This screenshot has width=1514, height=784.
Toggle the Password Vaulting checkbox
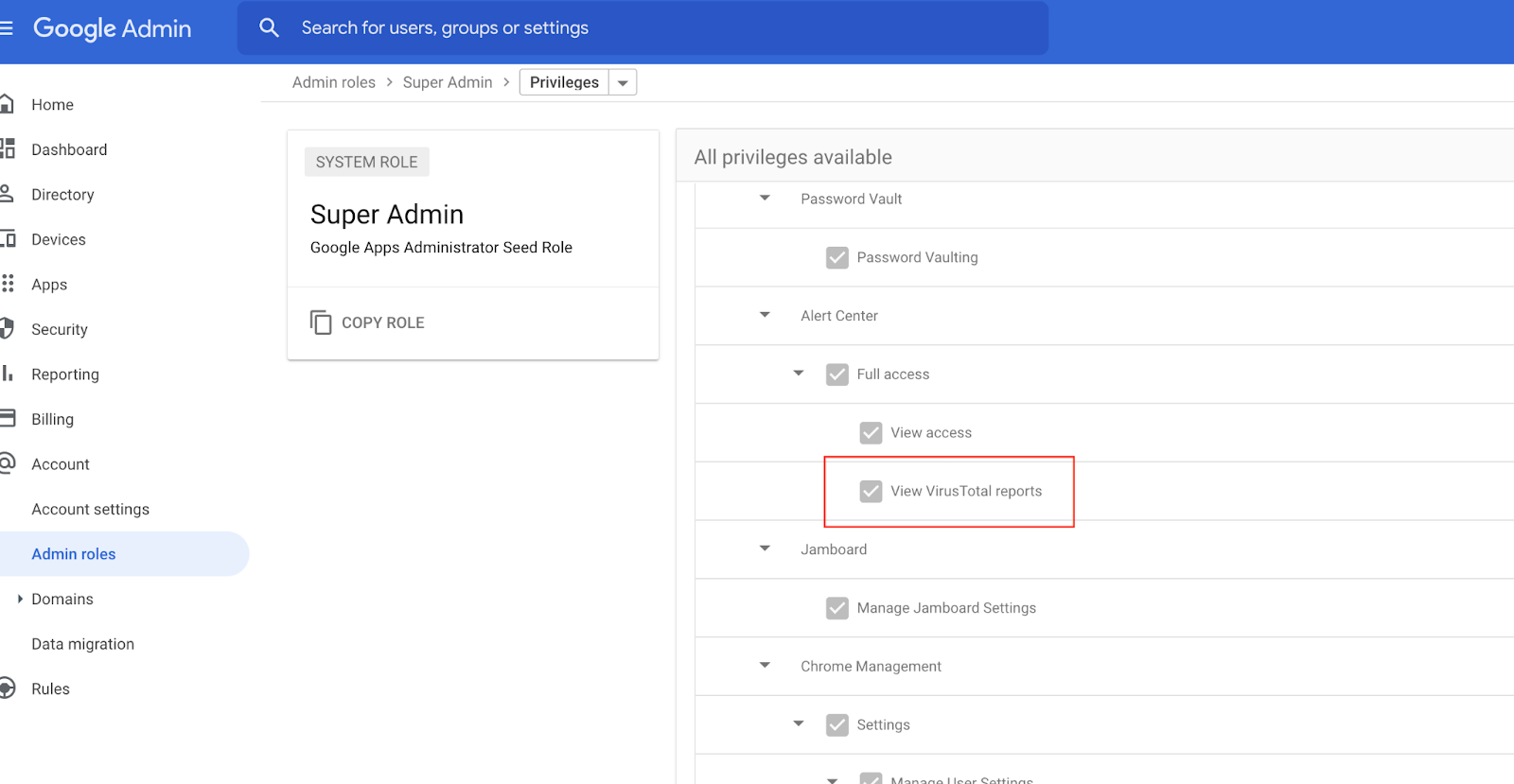coord(837,257)
